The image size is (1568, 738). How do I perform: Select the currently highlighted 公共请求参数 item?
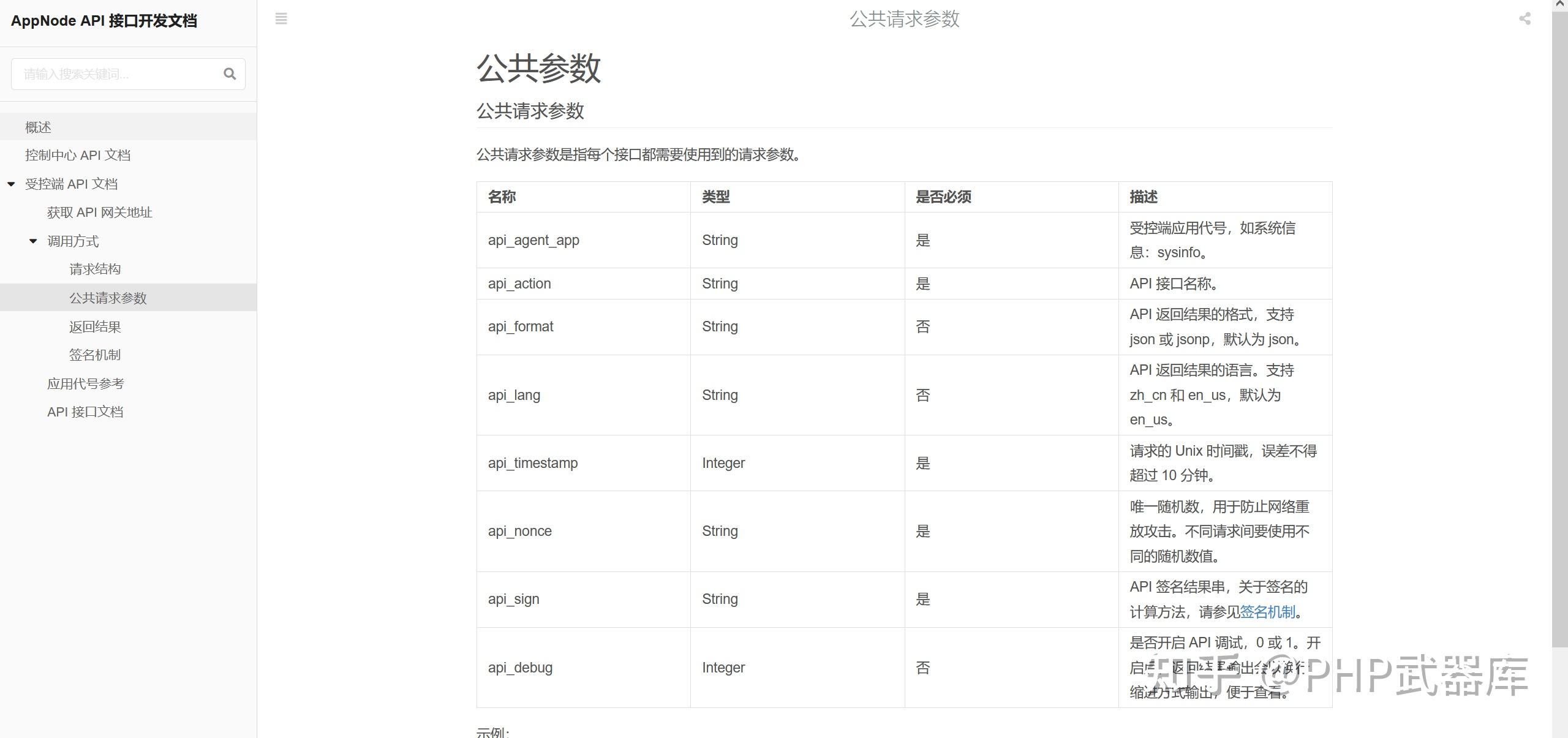[108, 298]
